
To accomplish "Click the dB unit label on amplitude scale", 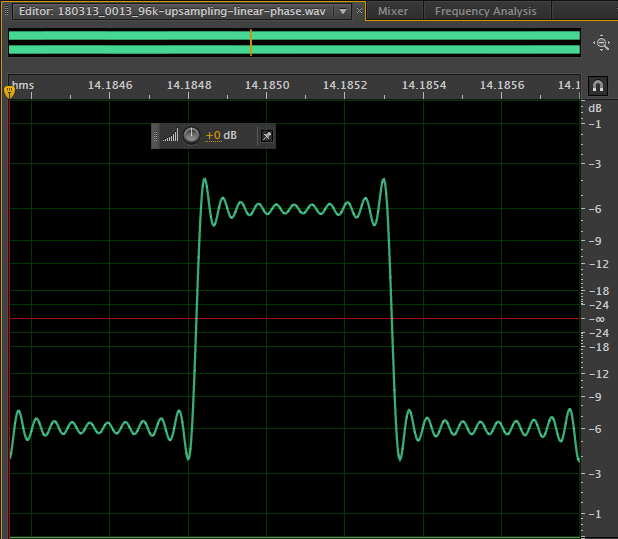I will coord(595,108).
